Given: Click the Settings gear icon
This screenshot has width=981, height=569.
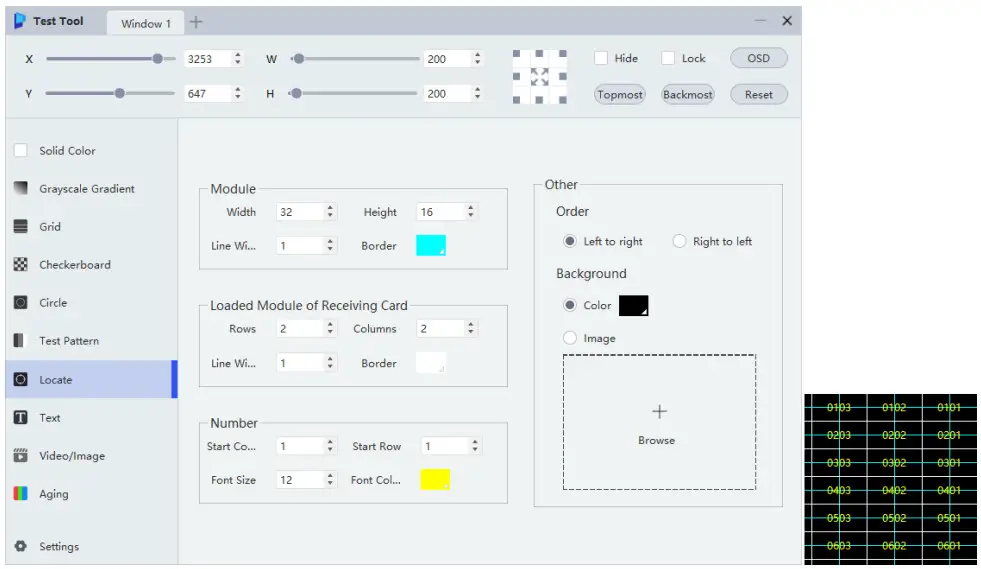Looking at the screenshot, I should pyautogui.click(x=21, y=546).
